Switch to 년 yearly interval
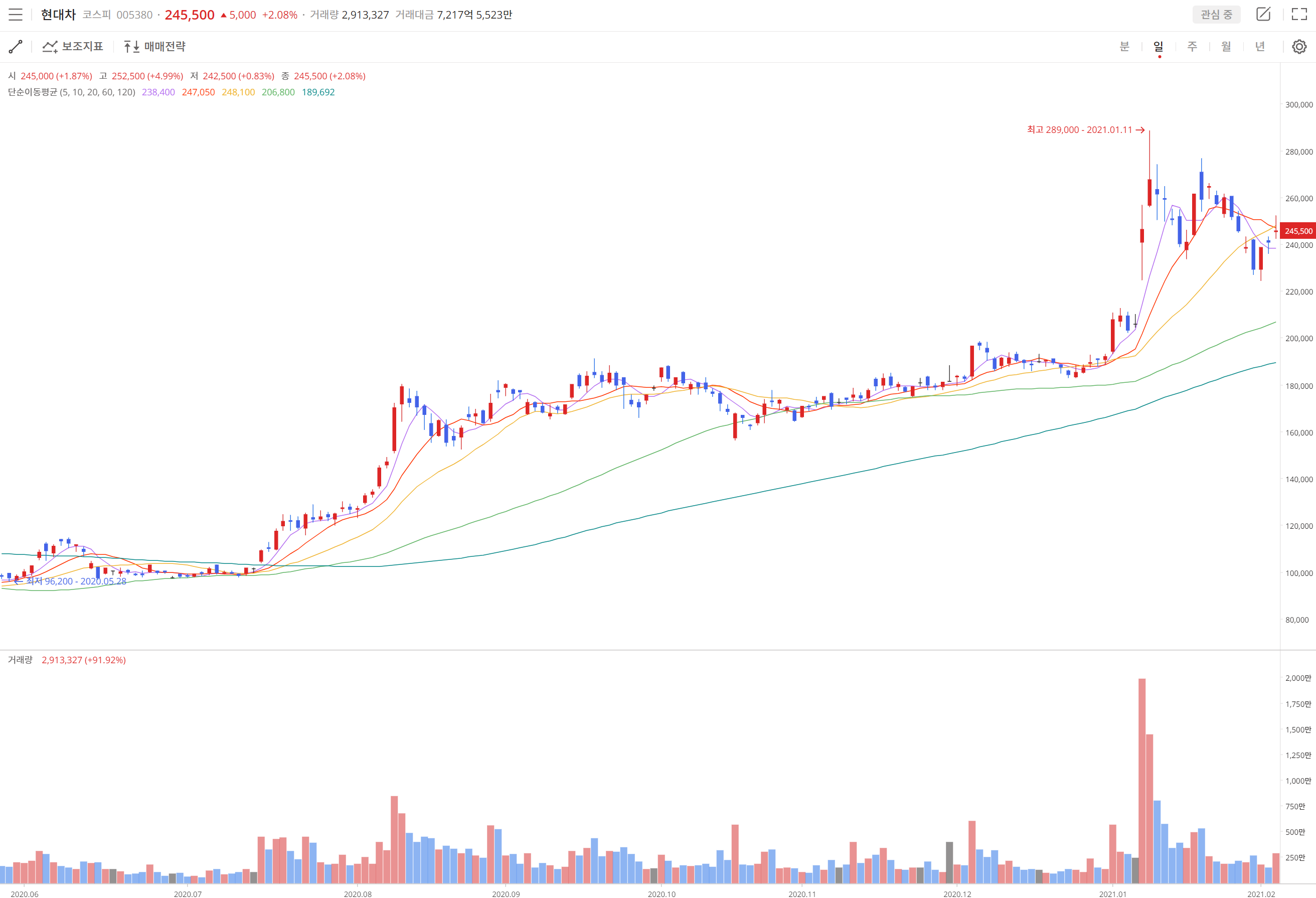This screenshot has height=898, width=1316. click(1260, 47)
